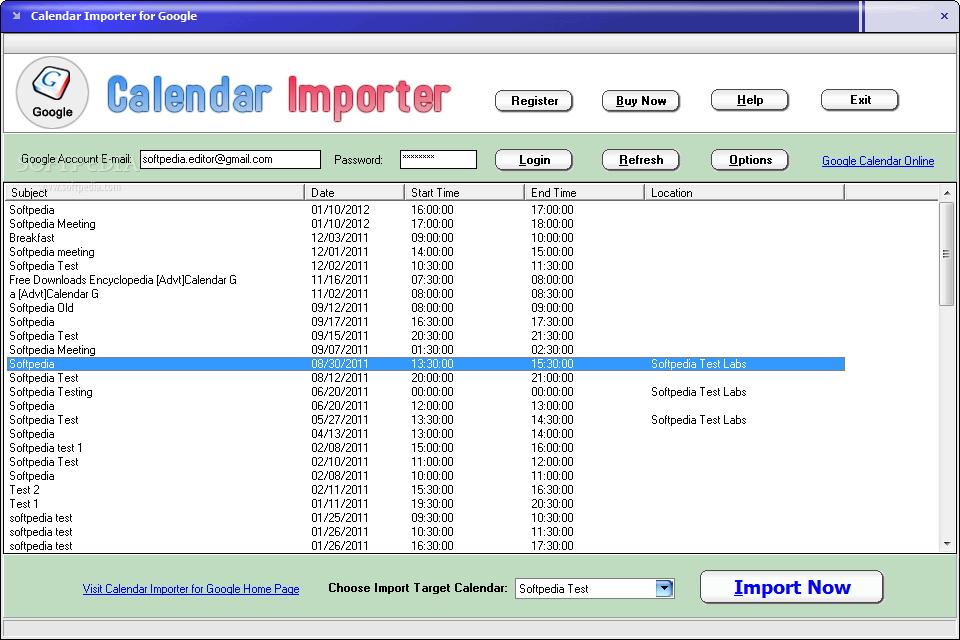Sort by the Start Time column header
This screenshot has width=960, height=640.
(464, 192)
